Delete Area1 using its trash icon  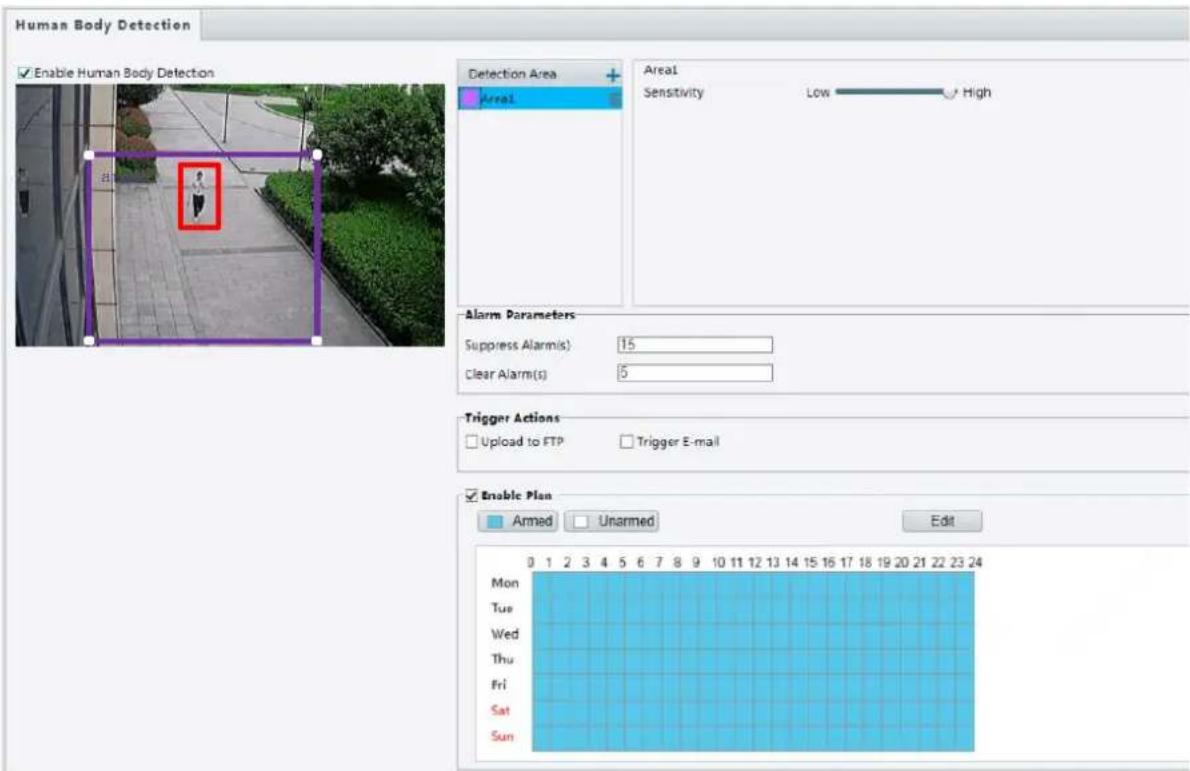615,99
